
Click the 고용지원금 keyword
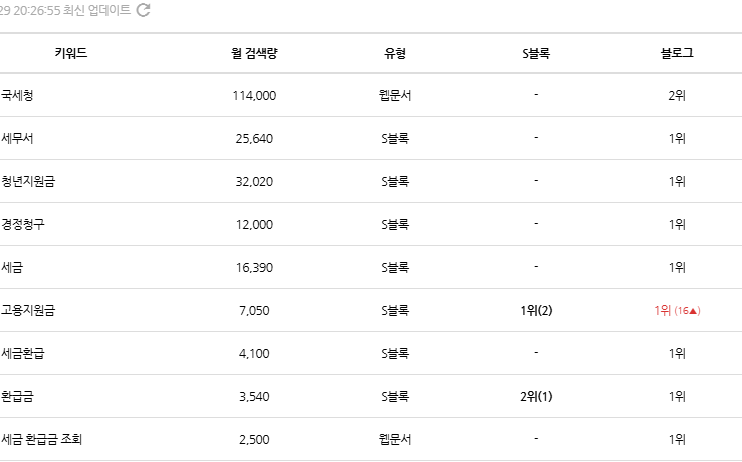28,311
